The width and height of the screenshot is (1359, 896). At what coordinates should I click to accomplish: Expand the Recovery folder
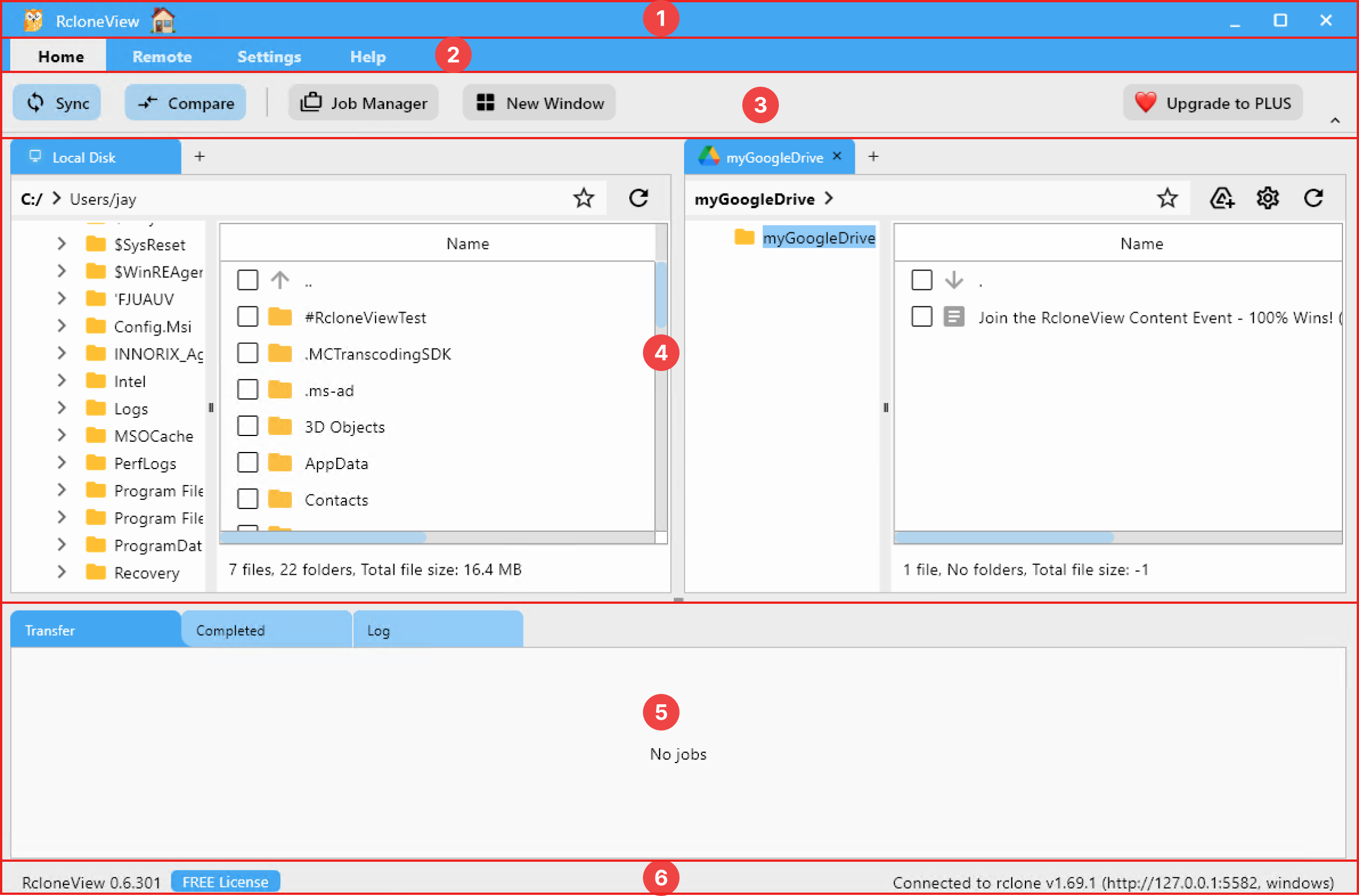coord(62,571)
